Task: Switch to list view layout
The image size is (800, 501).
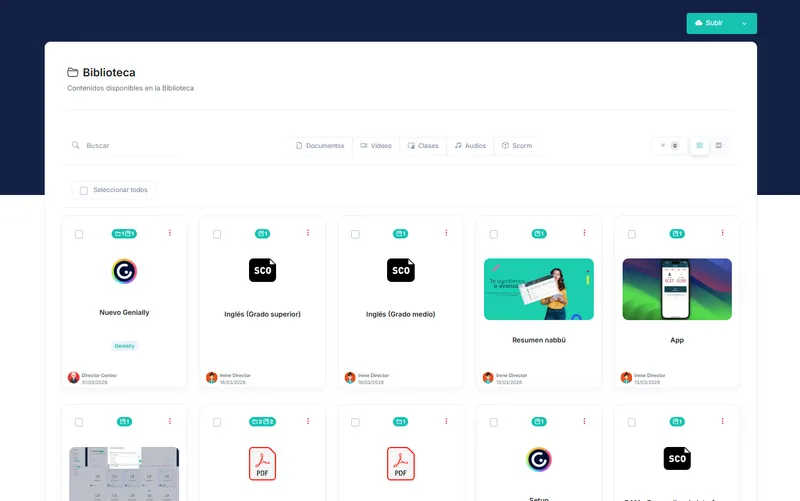Action: click(x=718, y=146)
